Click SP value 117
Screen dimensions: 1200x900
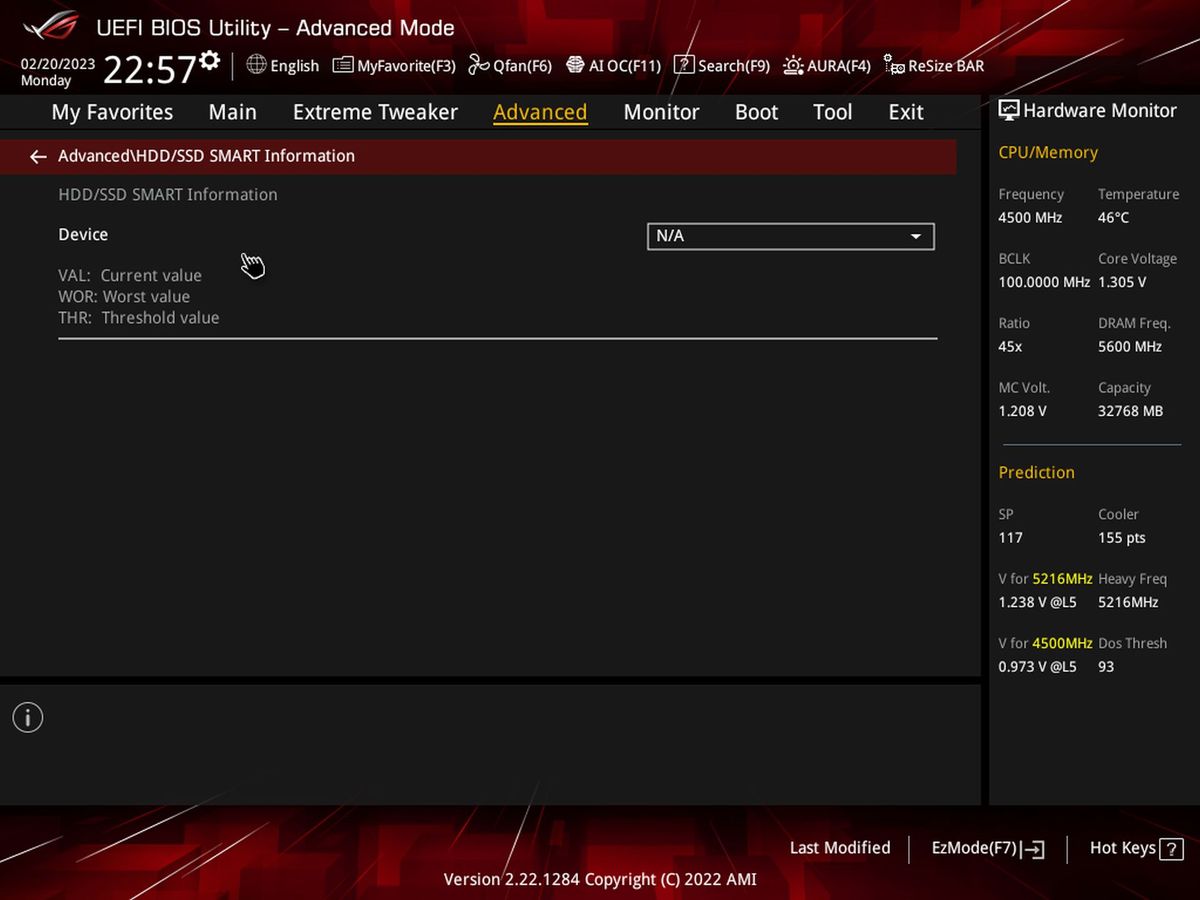click(1010, 538)
